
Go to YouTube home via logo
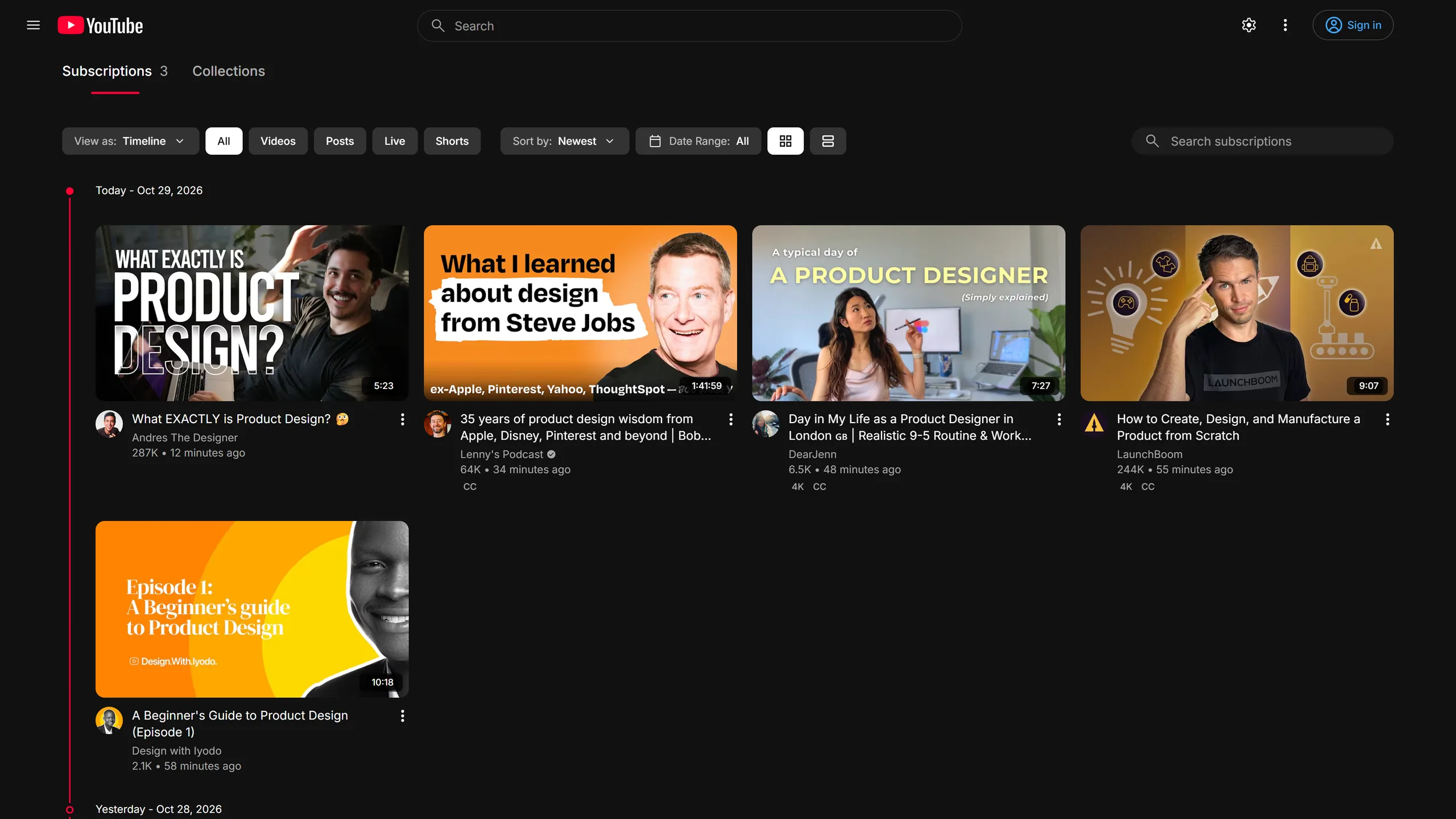[100, 26]
